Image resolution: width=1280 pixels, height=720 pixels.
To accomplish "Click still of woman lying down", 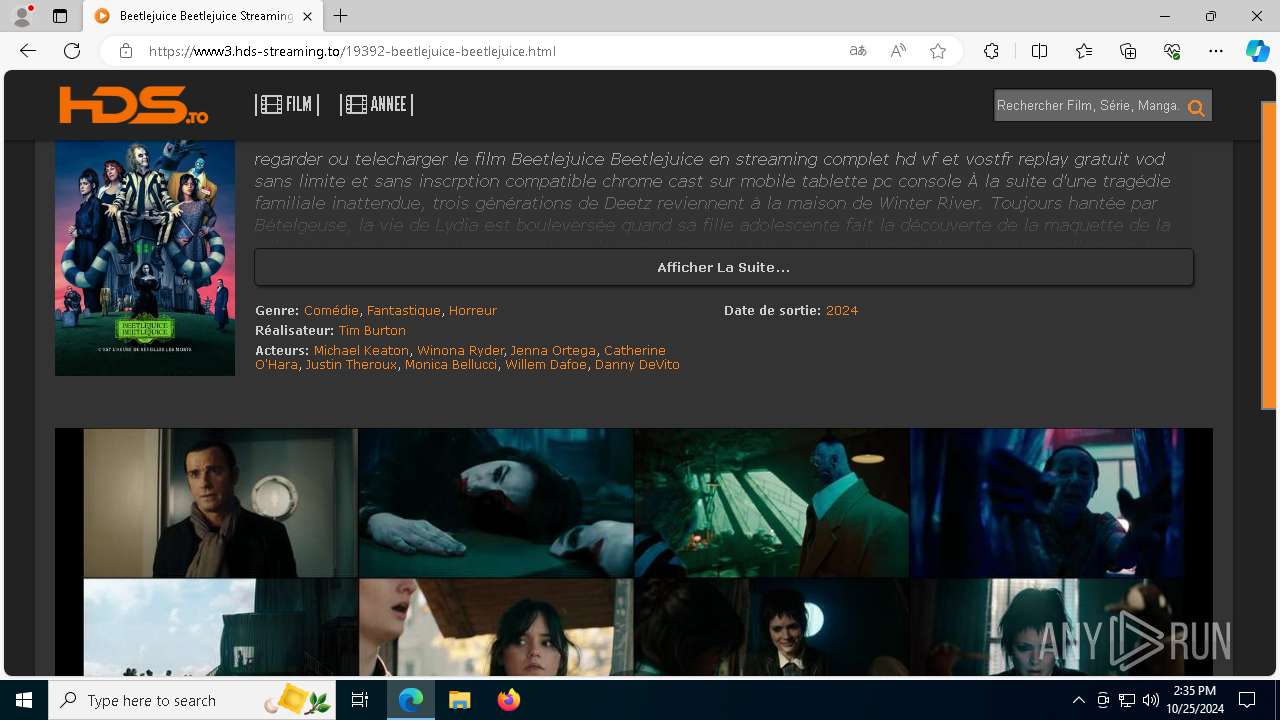I will tap(496, 503).
